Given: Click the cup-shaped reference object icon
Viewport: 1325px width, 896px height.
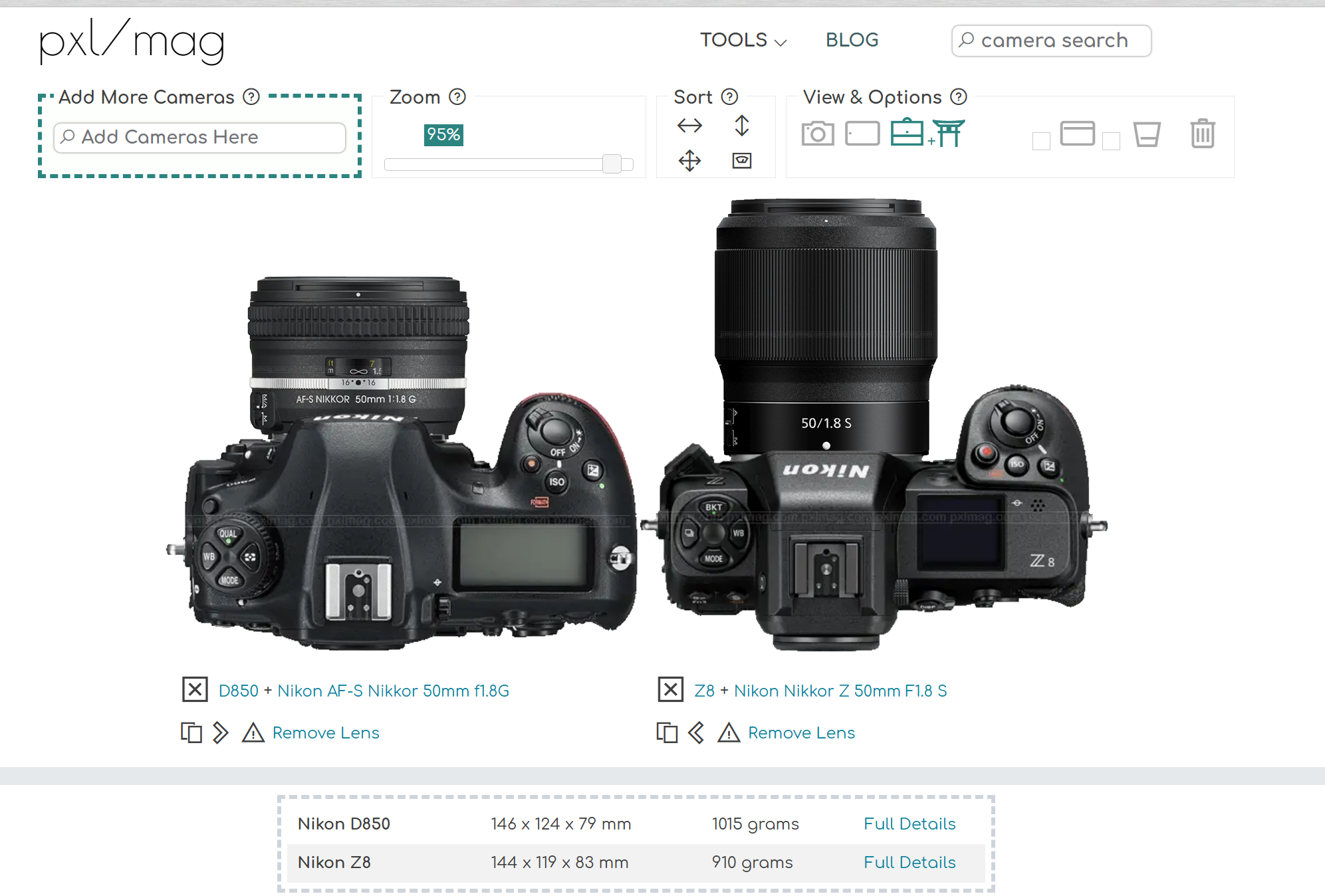Looking at the screenshot, I should click(x=1147, y=134).
